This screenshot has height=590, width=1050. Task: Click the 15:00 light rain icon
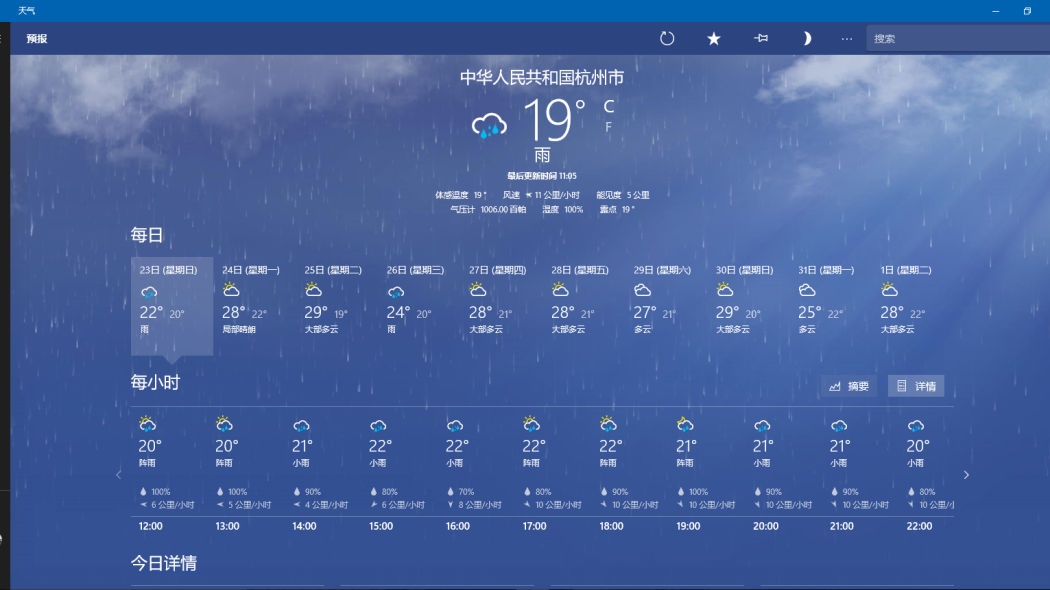click(378, 425)
